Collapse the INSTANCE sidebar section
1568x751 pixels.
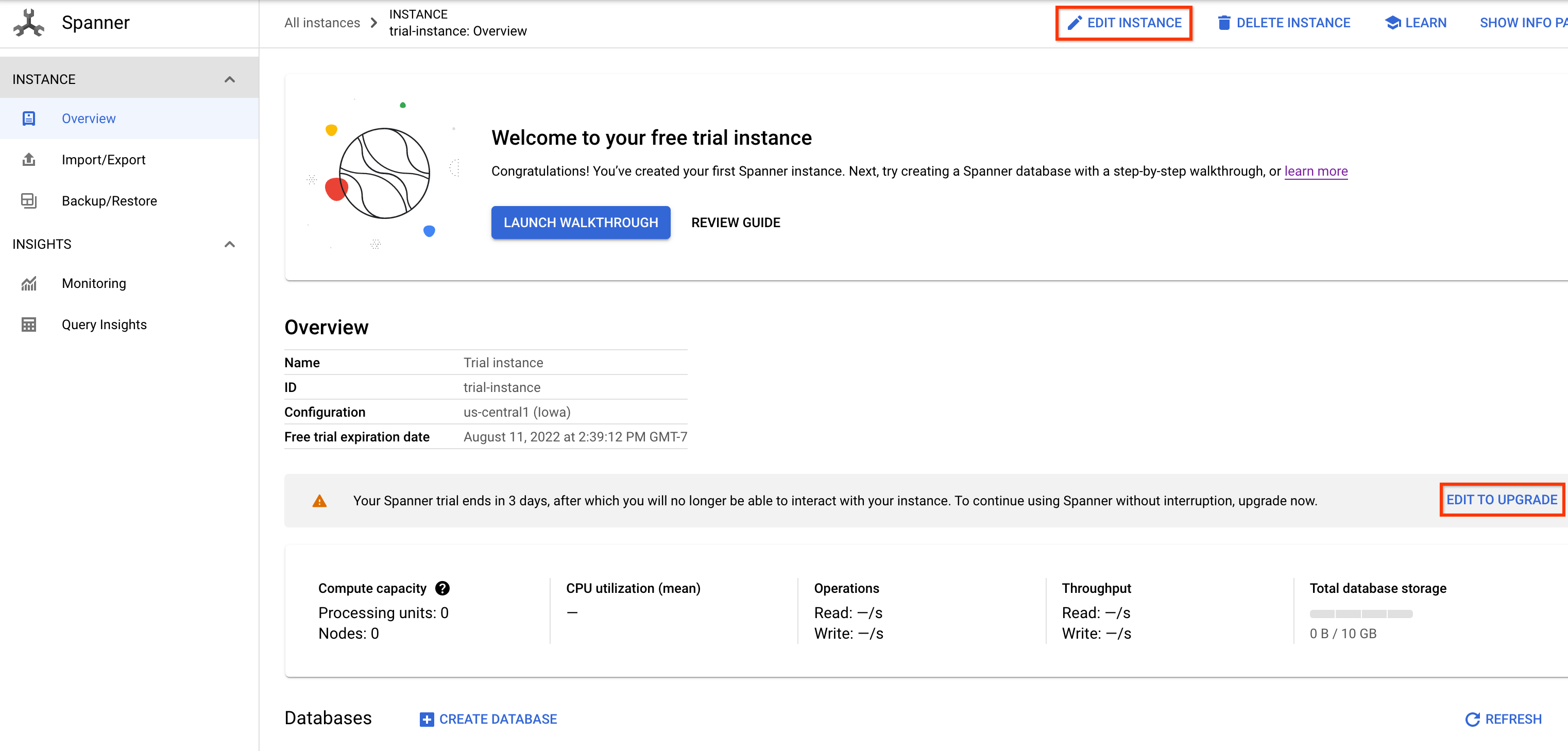(230, 78)
